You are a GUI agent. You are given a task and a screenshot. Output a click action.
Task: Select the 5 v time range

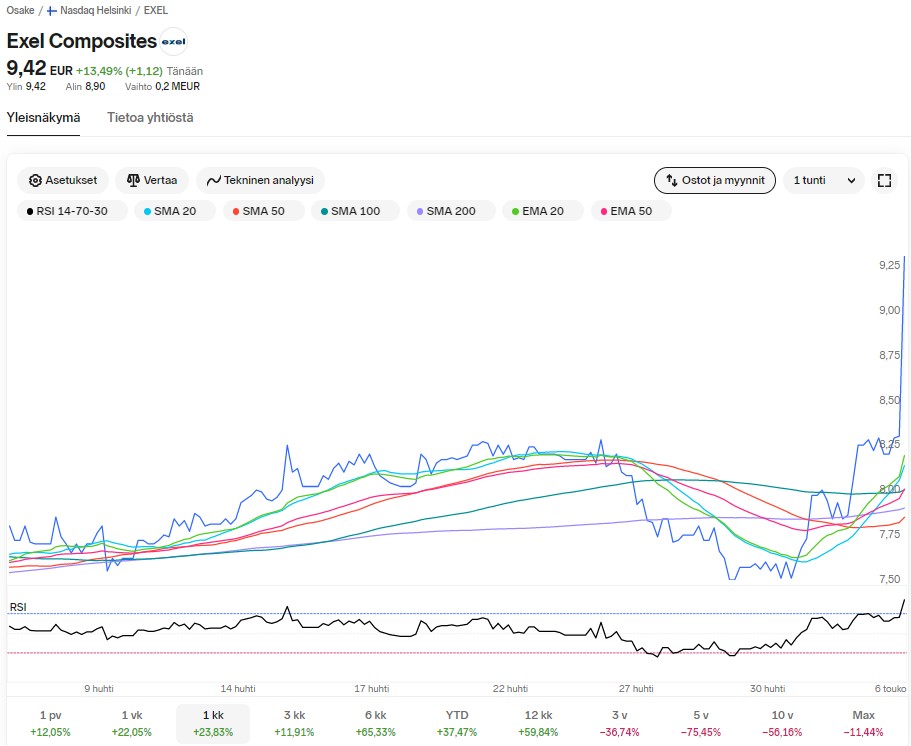click(x=701, y=723)
